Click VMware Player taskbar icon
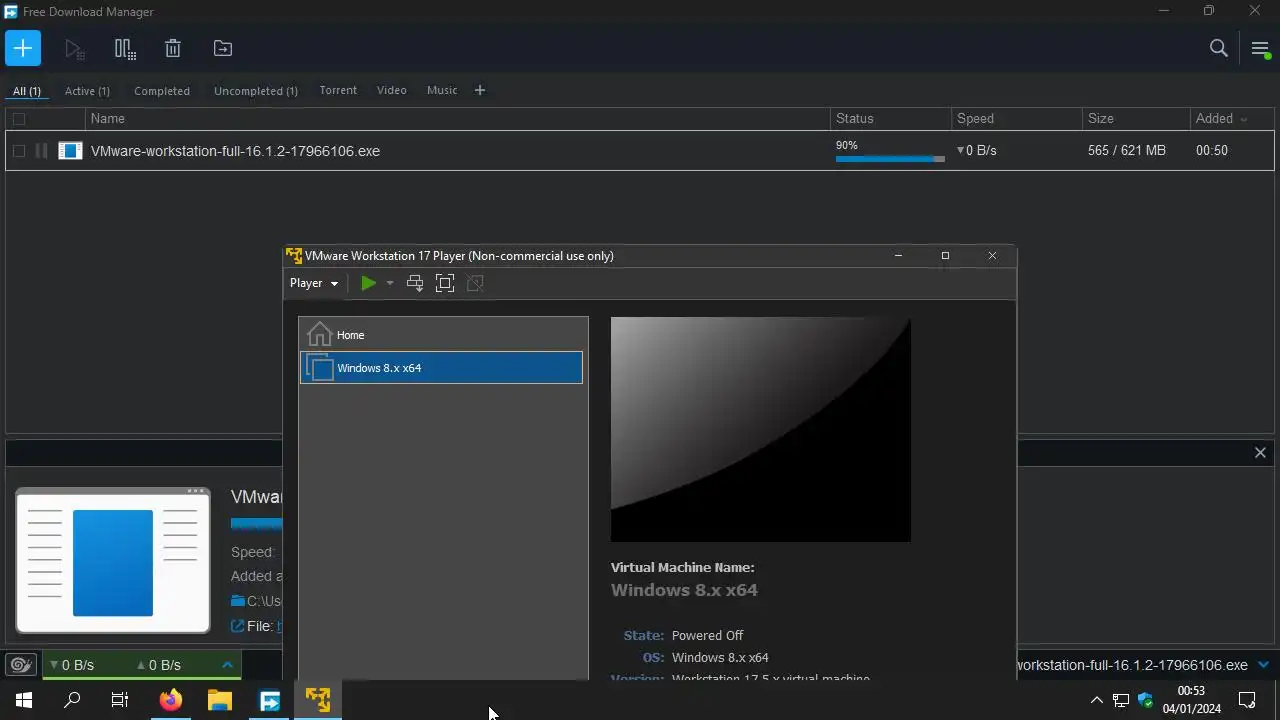Image resolution: width=1280 pixels, height=720 pixels. (x=318, y=700)
